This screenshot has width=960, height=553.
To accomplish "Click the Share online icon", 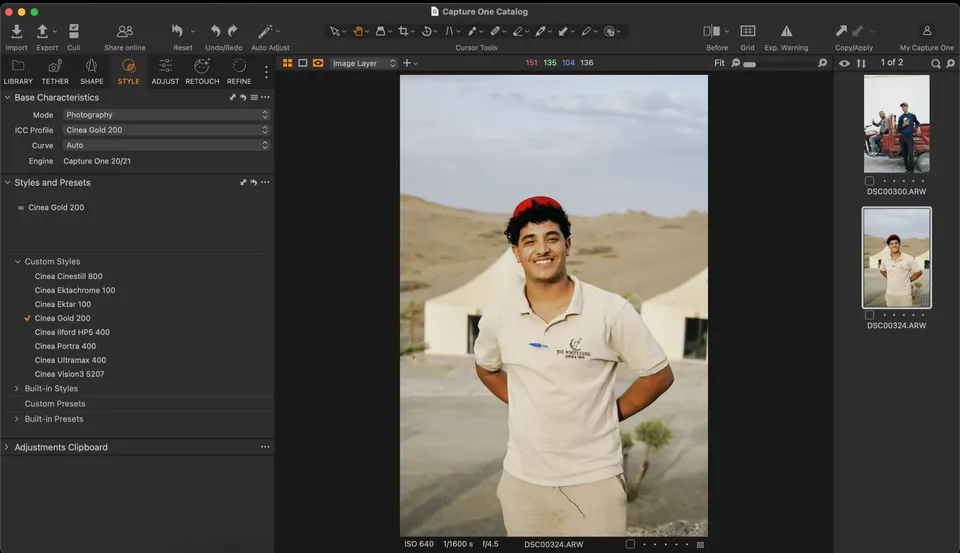I will (x=125, y=31).
